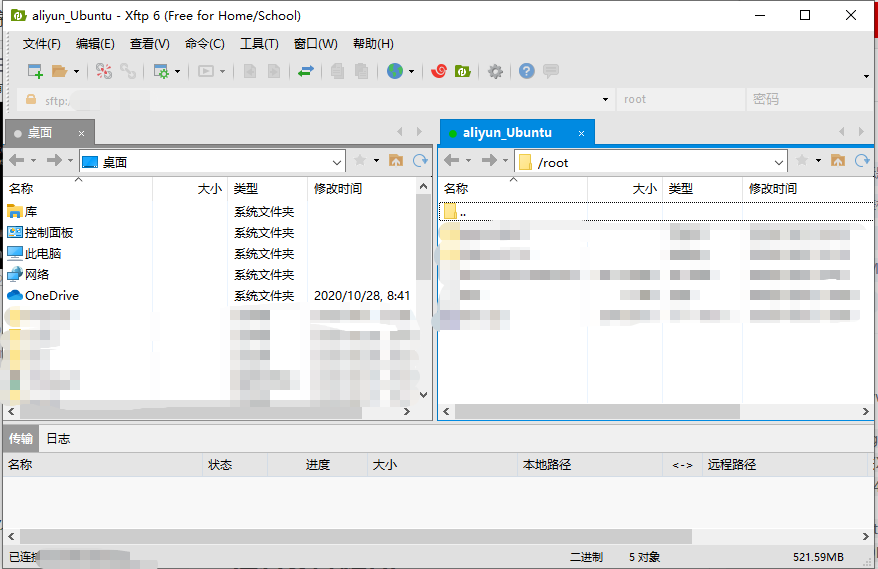
Task: Click the remote pane bookmark star icon
Action: (x=802, y=161)
